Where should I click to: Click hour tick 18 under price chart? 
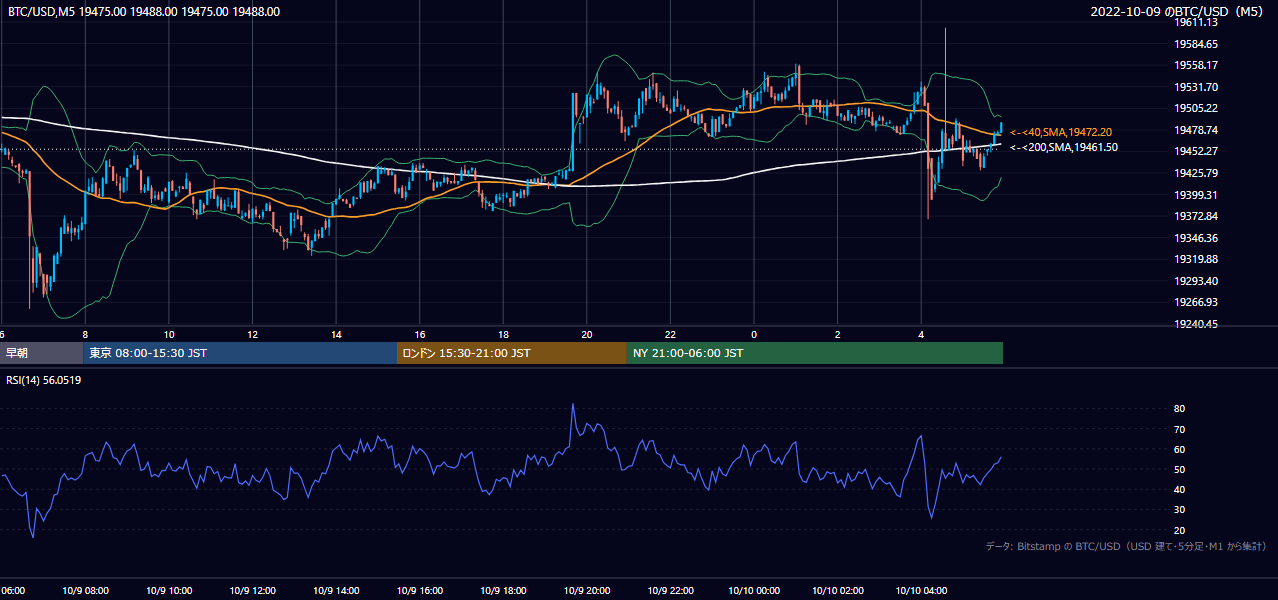pyautogui.click(x=503, y=334)
